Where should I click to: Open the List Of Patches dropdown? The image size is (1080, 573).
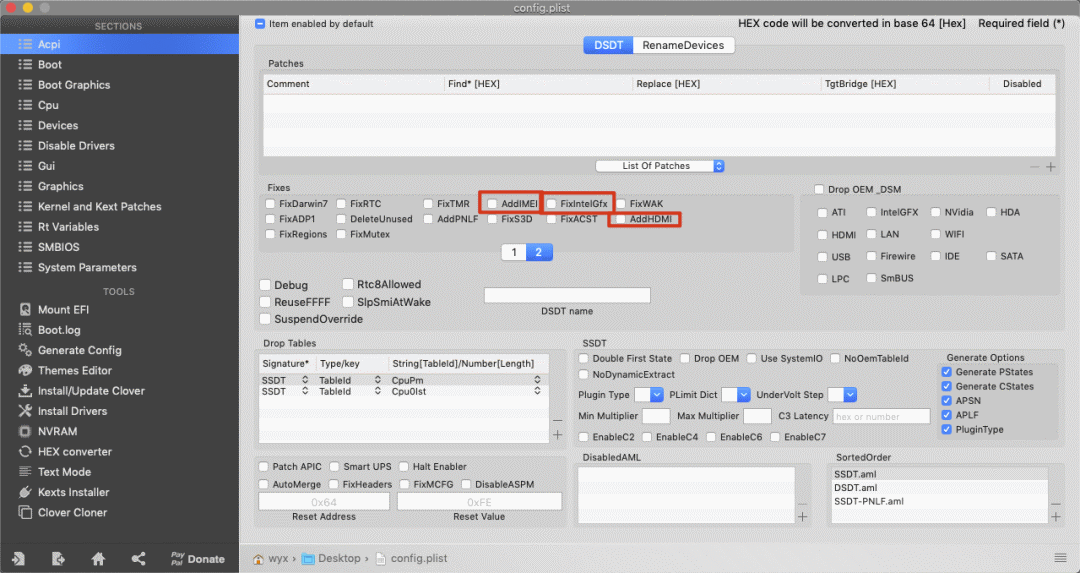pyautogui.click(x=660, y=166)
